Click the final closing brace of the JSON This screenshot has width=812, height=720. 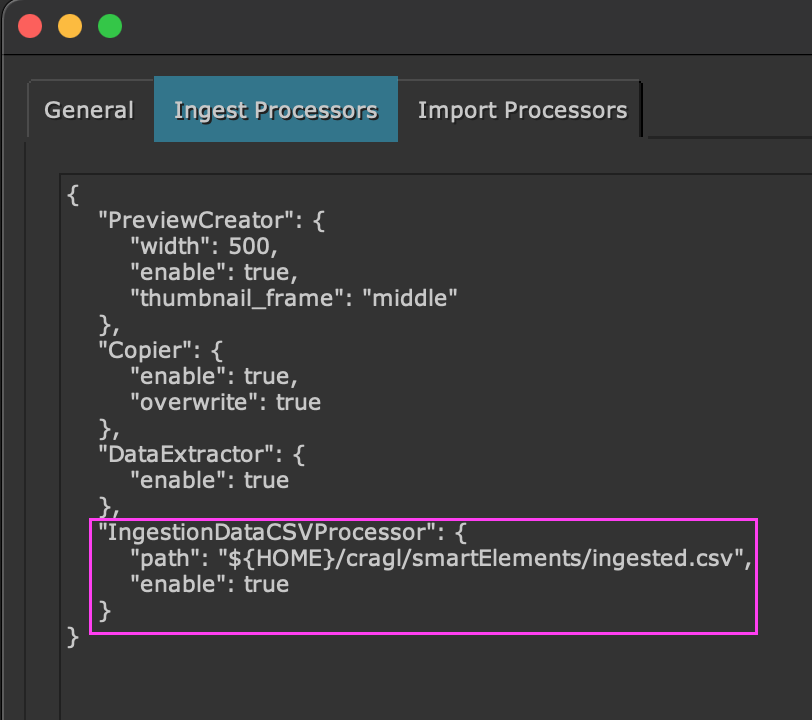point(72,636)
